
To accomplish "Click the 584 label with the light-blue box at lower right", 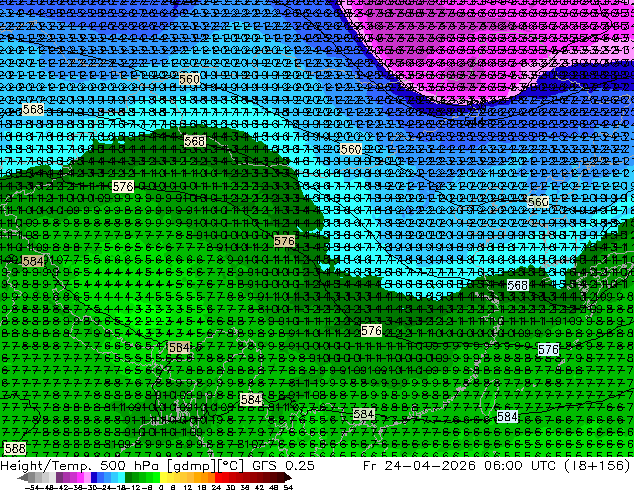I will point(507,416).
